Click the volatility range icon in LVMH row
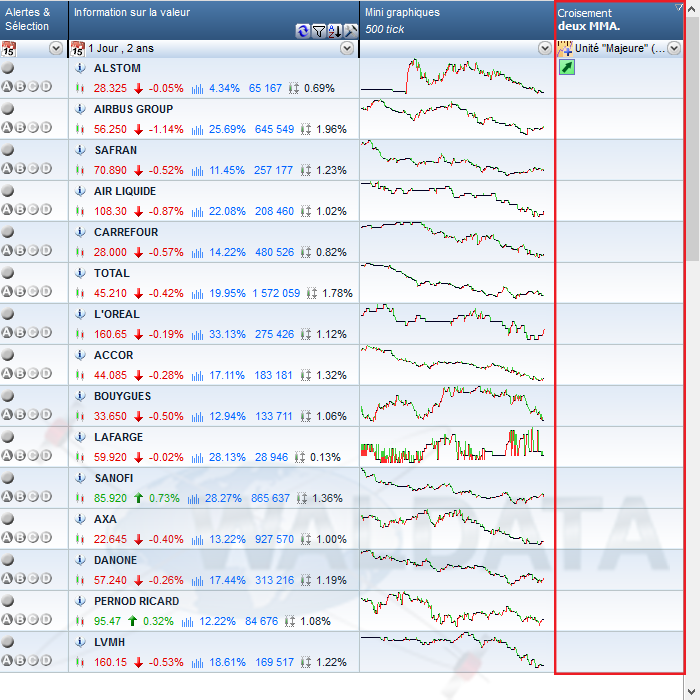The width and height of the screenshot is (700, 700). pyautogui.click(x=306, y=662)
